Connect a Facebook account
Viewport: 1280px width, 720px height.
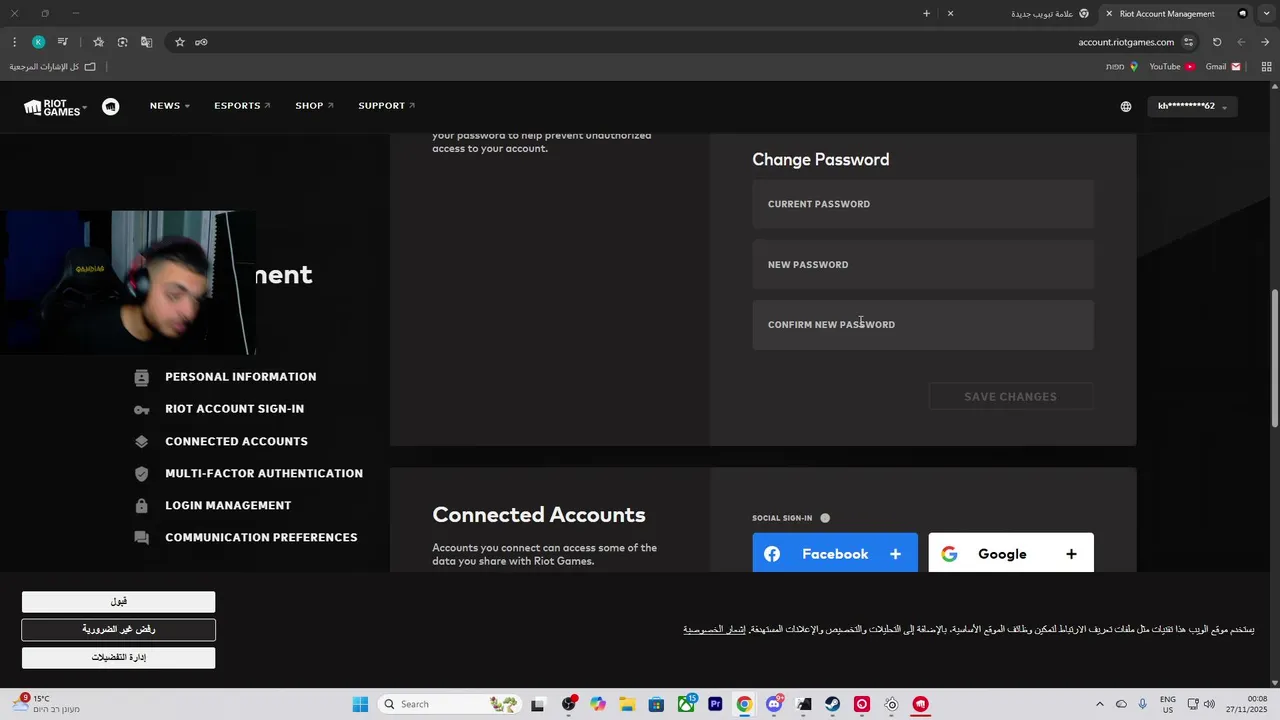pos(835,553)
